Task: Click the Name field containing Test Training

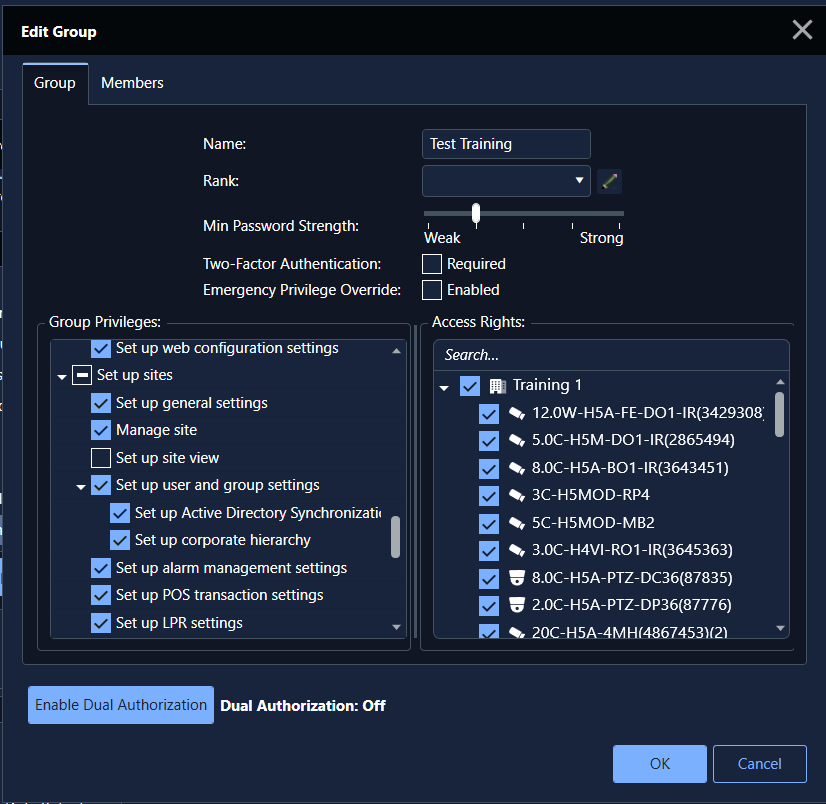Action: tap(506, 144)
